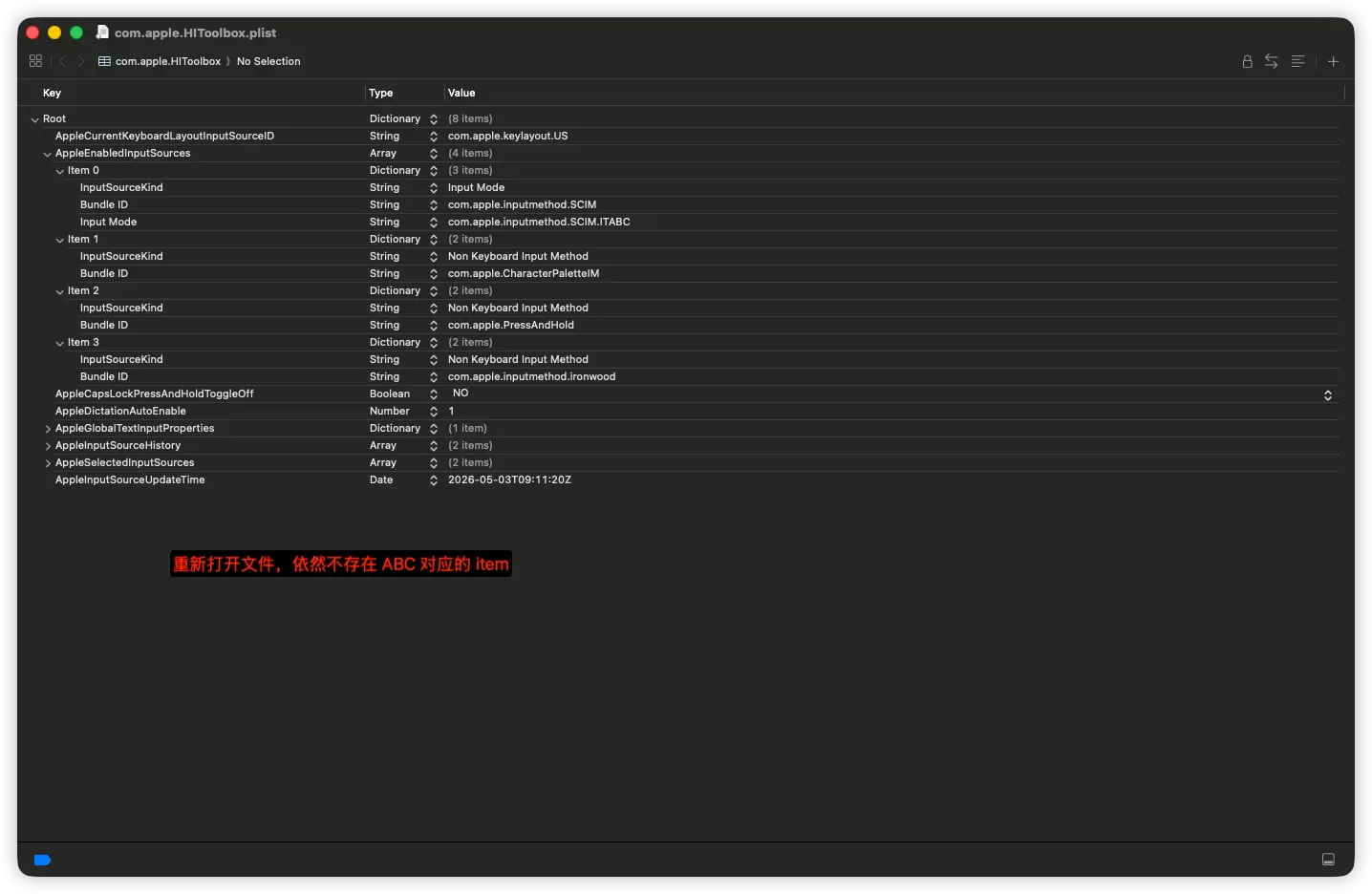Viewport: 1372px width, 894px height.
Task: Collapse Item 0 dictionary
Action: click(60, 171)
